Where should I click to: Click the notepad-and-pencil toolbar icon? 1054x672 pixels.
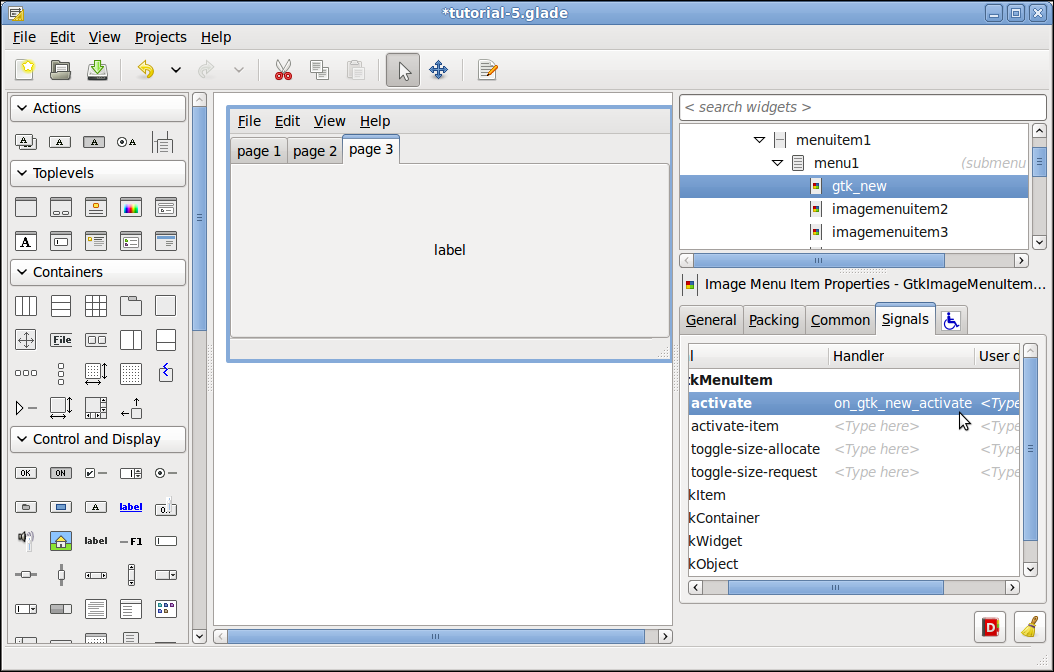(487, 70)
